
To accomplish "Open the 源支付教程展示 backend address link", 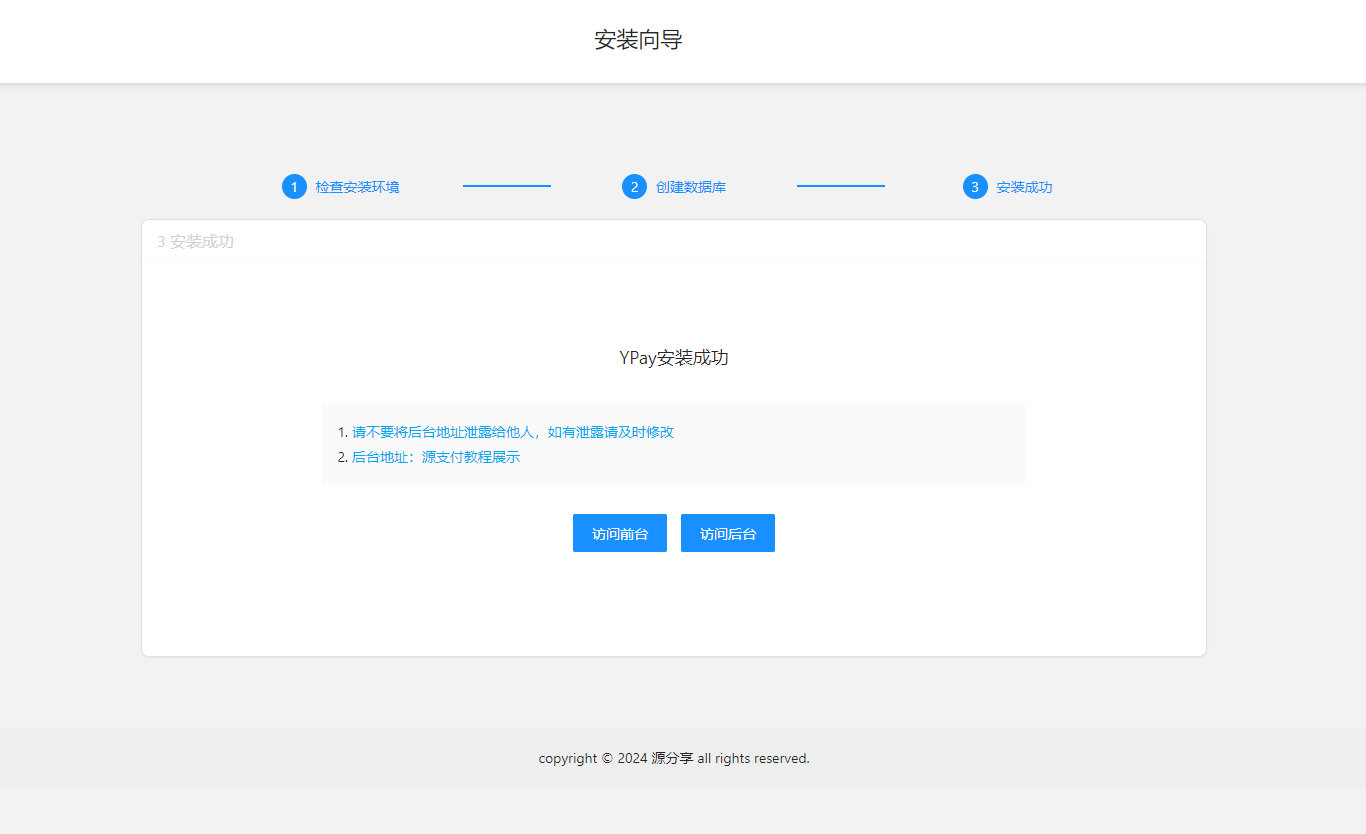I will 471,457.
